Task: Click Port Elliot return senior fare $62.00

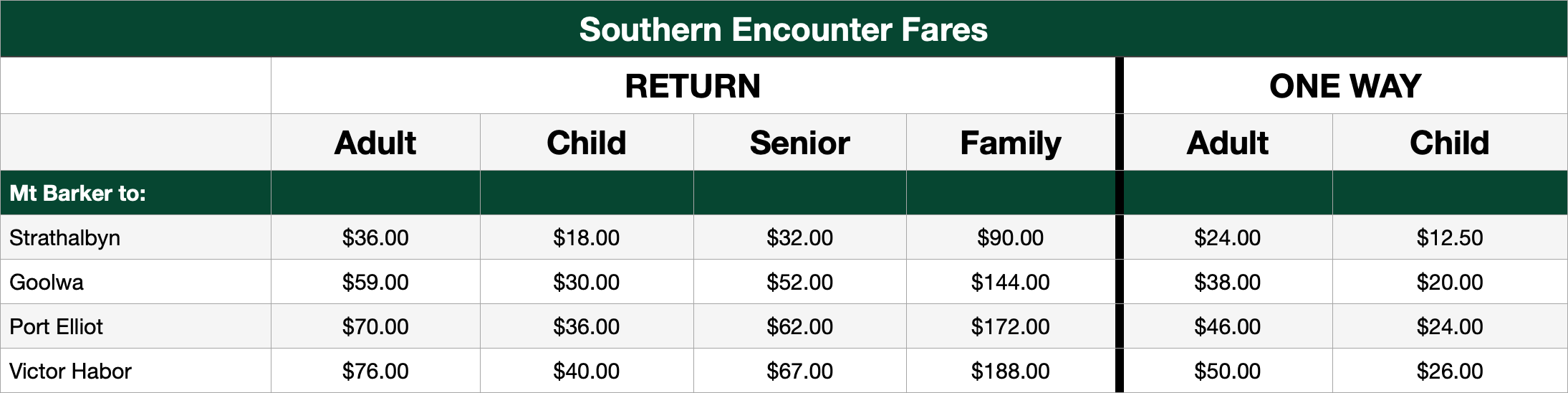Action: (799, 326)
